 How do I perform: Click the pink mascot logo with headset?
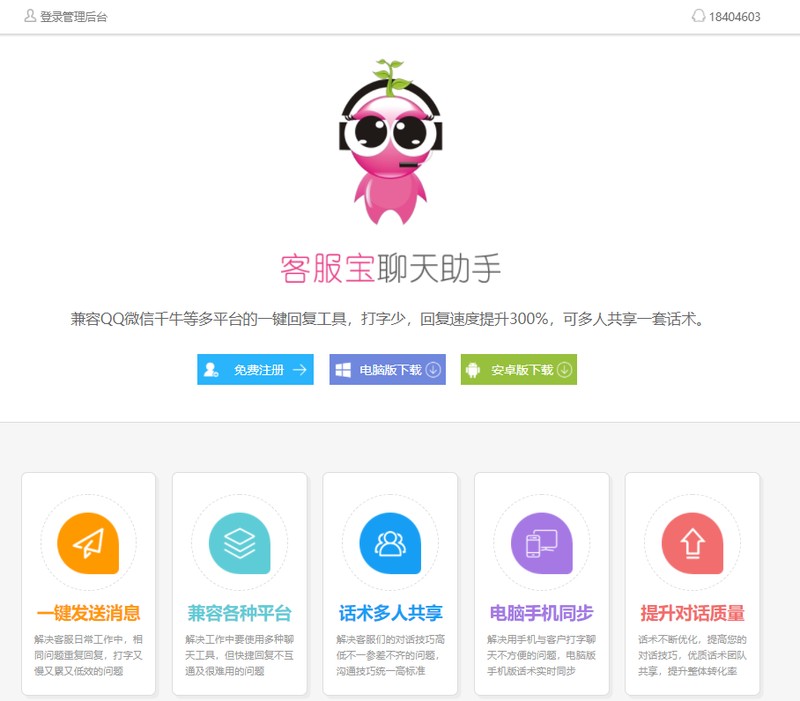click(391, 142)
